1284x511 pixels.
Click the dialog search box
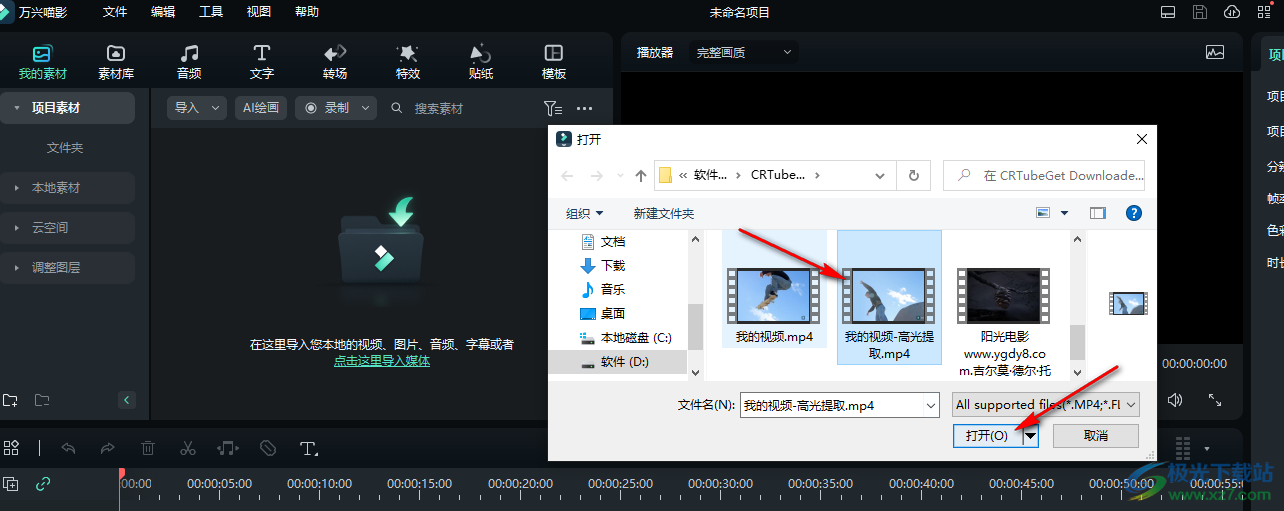[x=1044, y=175]
